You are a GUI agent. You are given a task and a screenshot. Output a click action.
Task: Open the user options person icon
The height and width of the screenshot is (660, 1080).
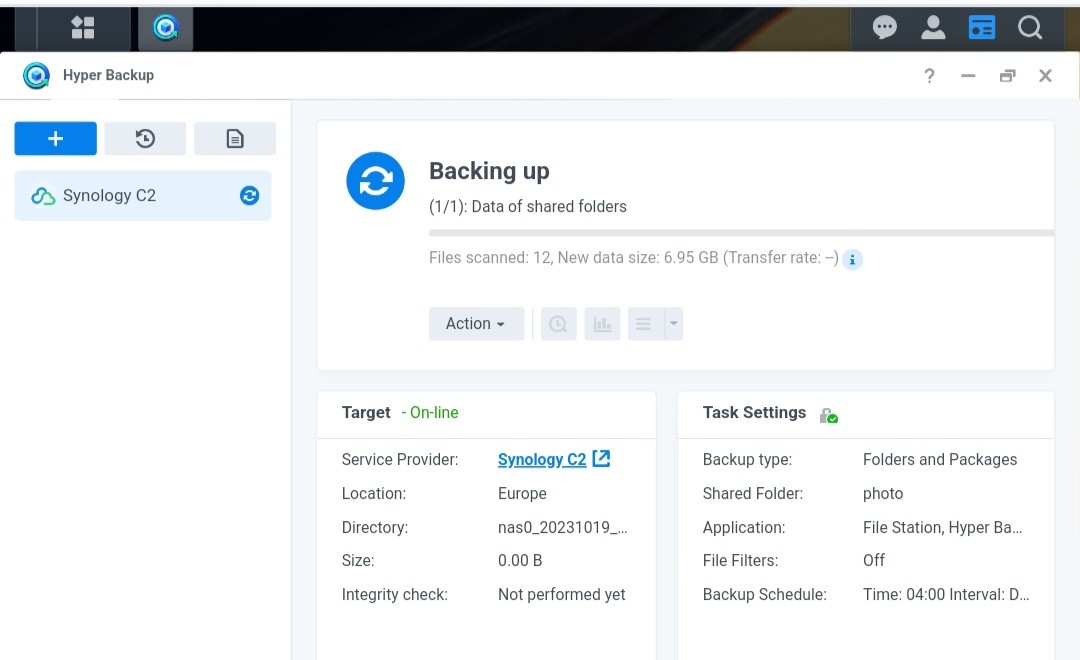point(933,28)
